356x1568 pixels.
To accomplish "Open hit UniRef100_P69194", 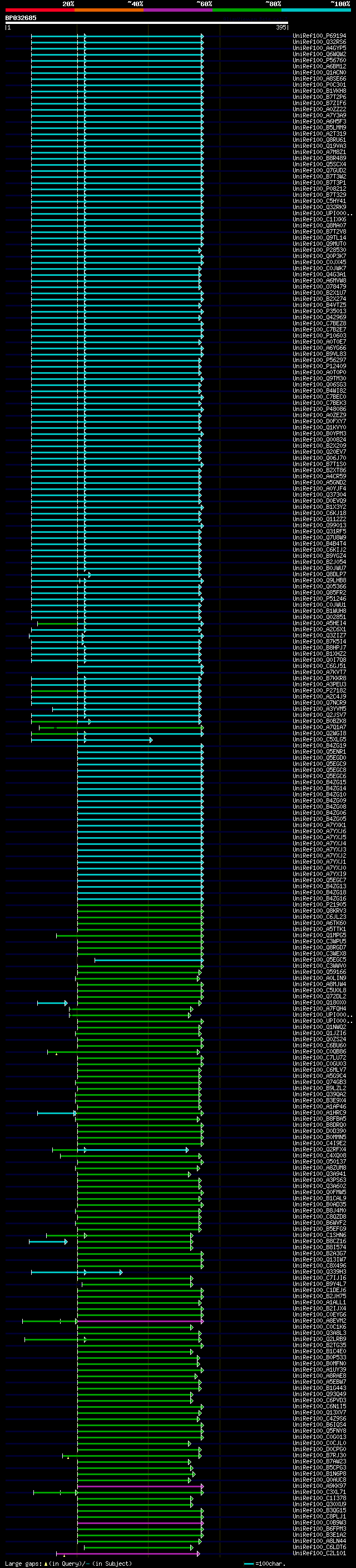I will tap(319, 36).
